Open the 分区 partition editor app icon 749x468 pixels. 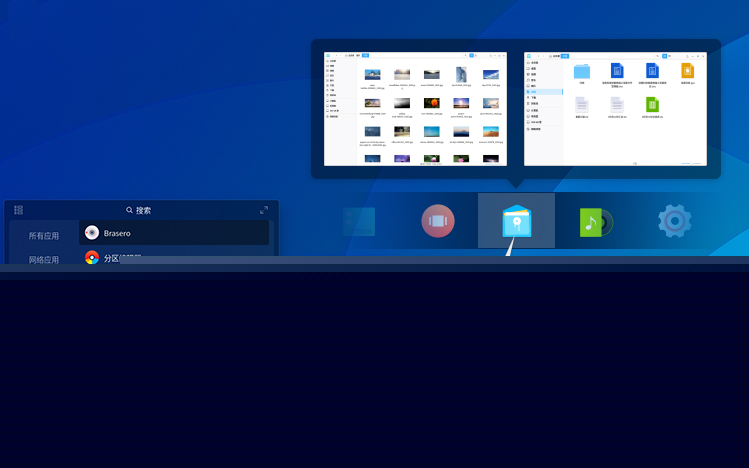coord(92,258)
